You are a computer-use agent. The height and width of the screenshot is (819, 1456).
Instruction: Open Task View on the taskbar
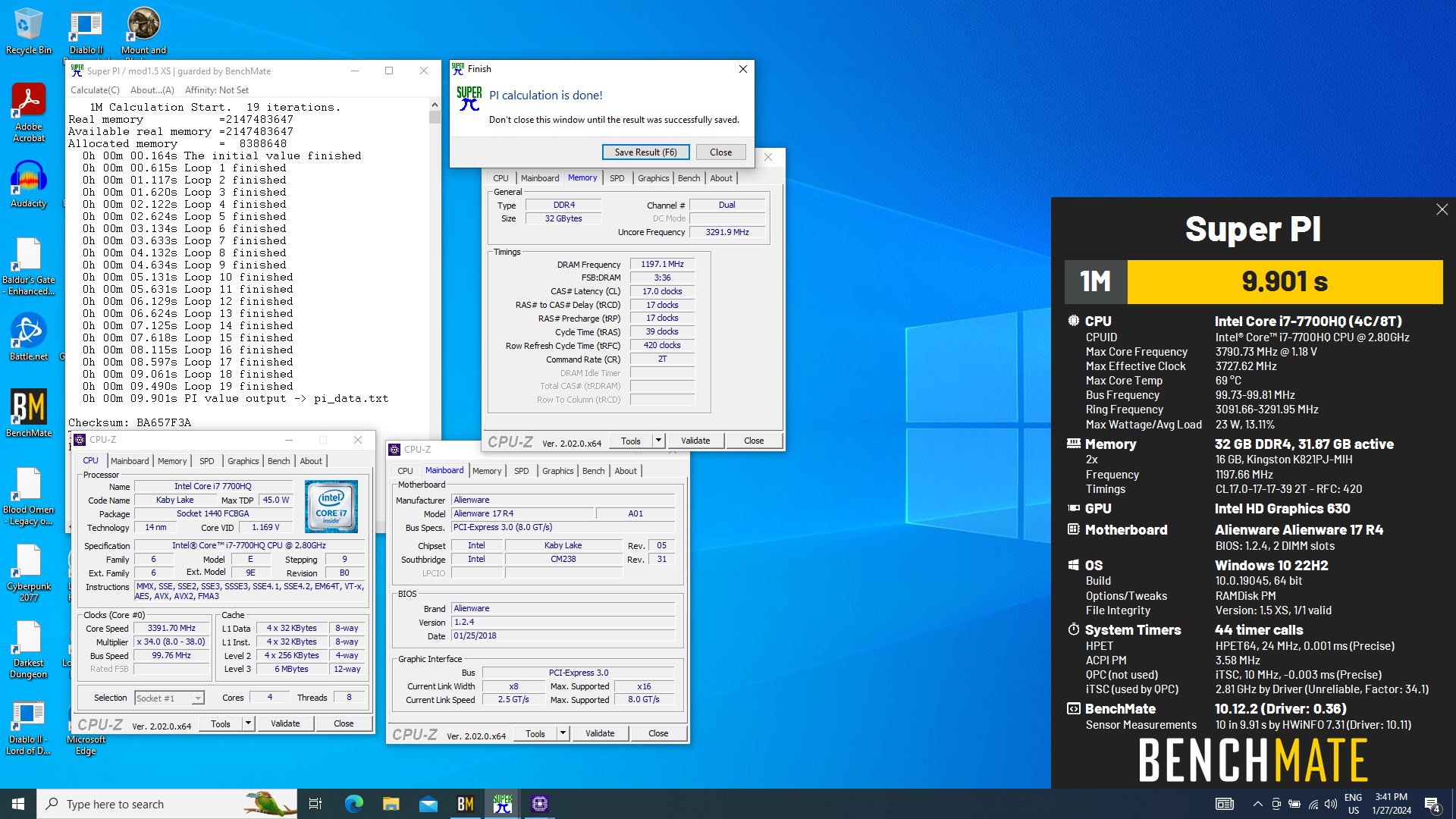[x=315, y=804]
